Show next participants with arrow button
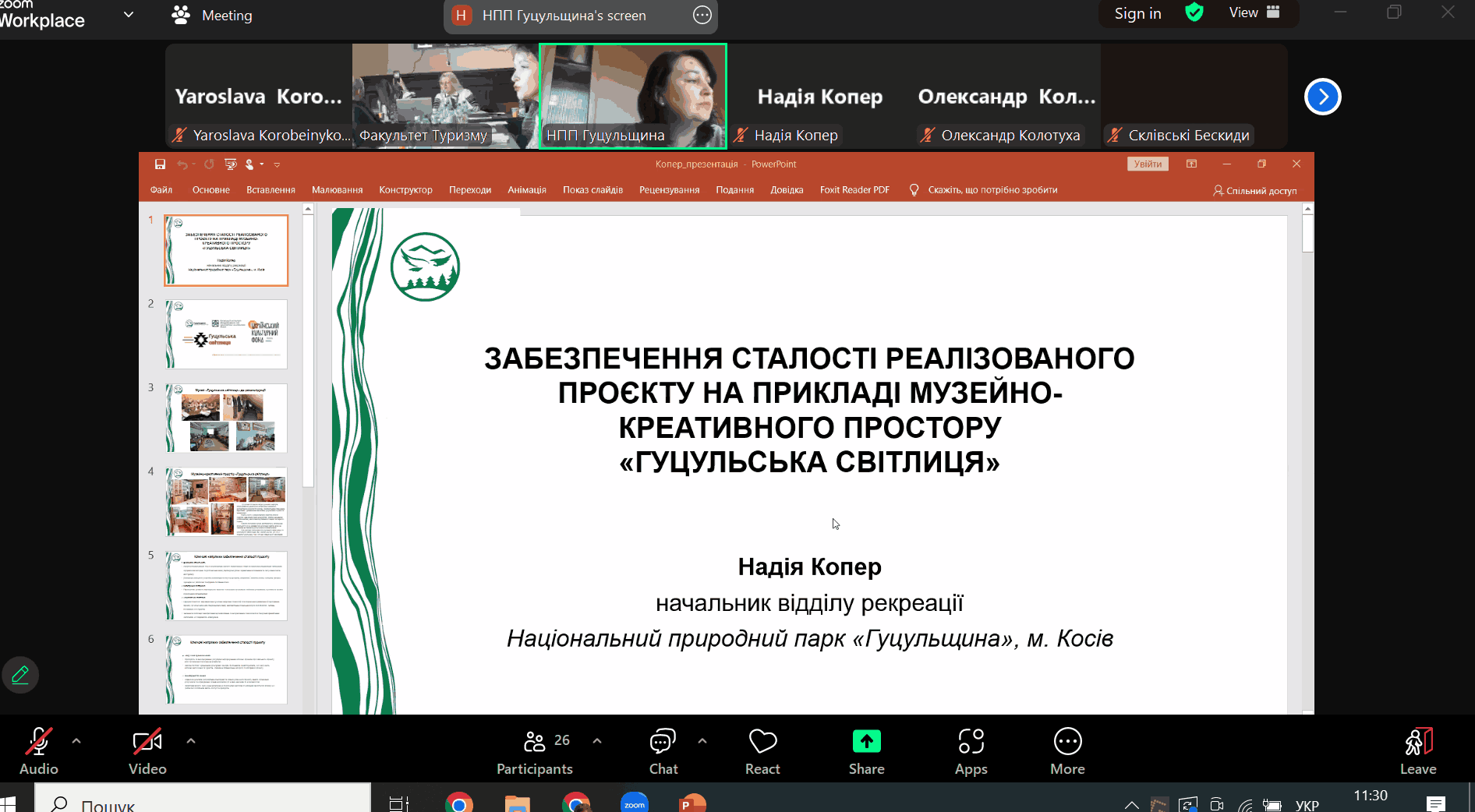The image size is (1475, 812). coord(1322,97)
